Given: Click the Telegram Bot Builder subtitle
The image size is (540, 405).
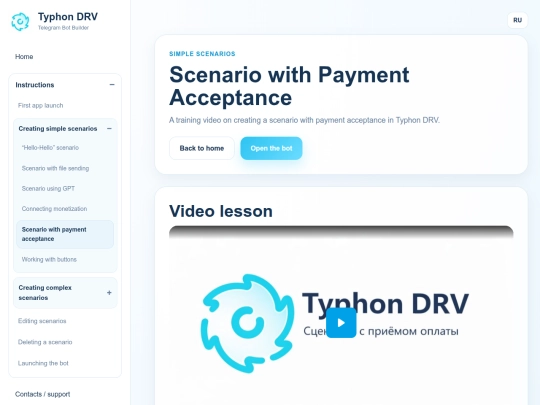Looking at the screenshot, I should pyautogui.click(x=63, y=28).
